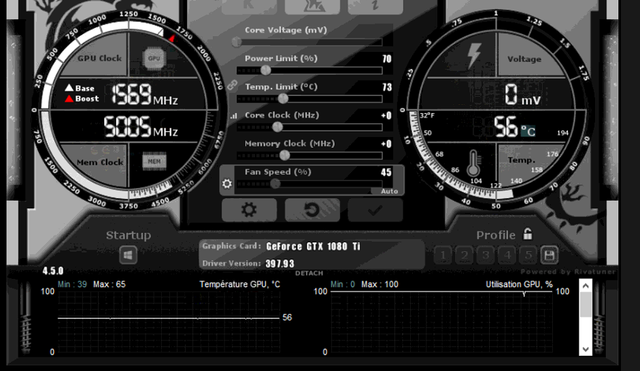
Task: Select profile slot 3
Action: (x=486, y=255)
